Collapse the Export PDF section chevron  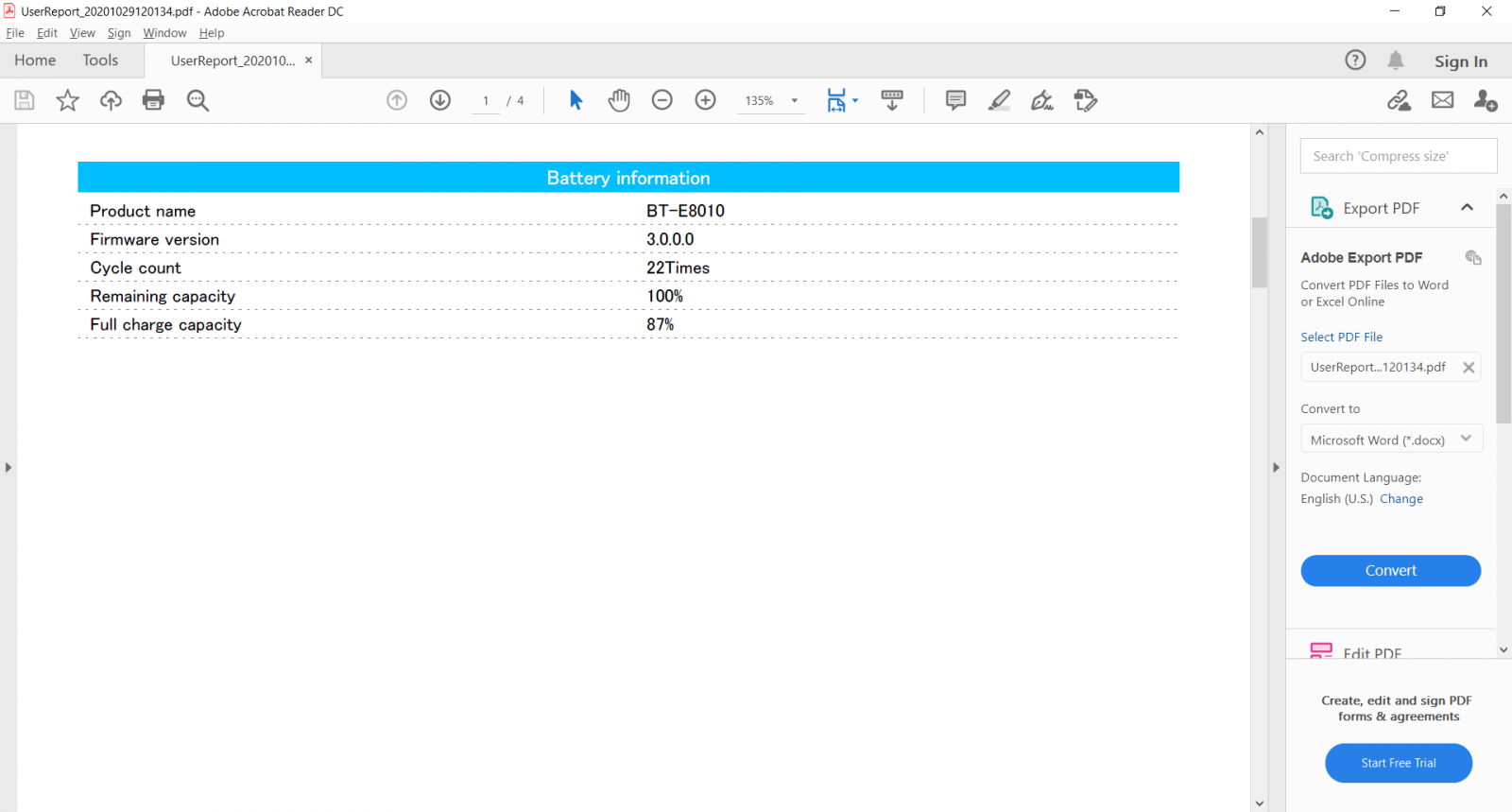[x=1467, y=207]
